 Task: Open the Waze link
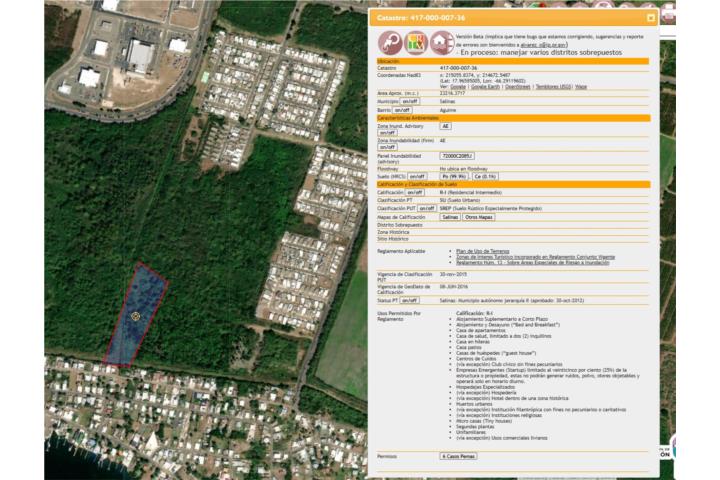[581, 86]
